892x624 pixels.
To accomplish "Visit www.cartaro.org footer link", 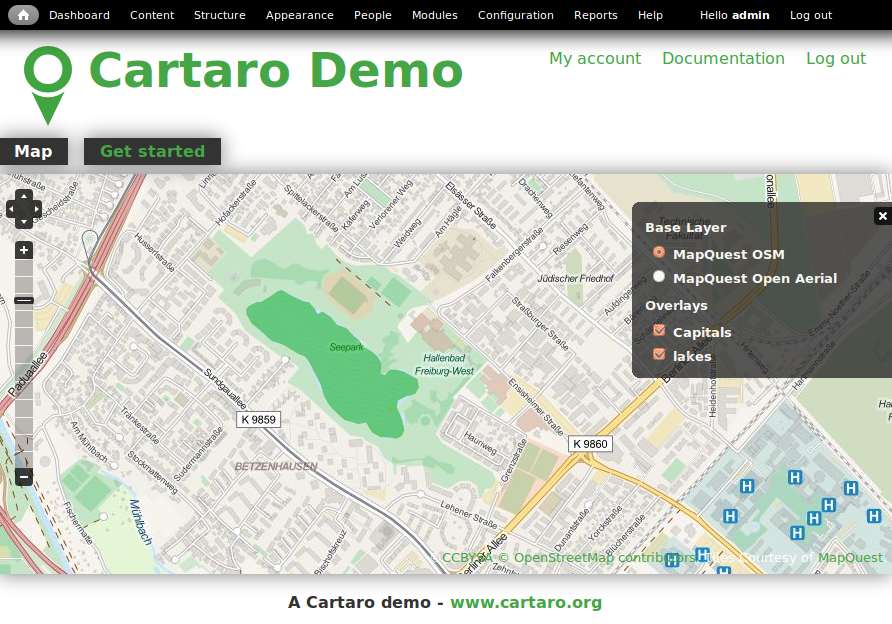I will [x=526, y=602].
